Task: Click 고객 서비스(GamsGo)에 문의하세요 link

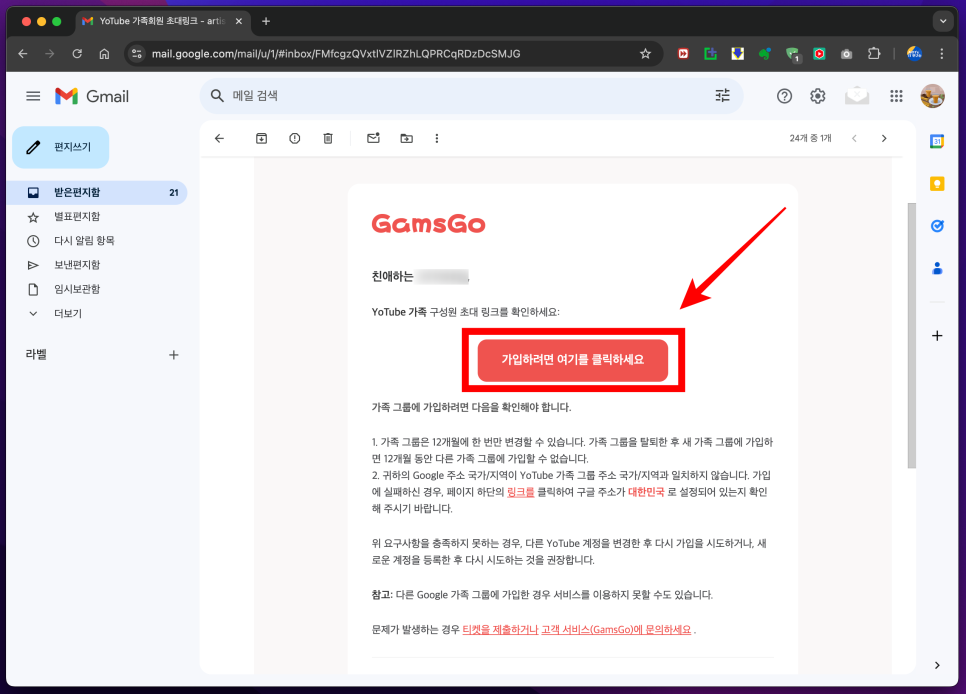Action: [616, 629]
